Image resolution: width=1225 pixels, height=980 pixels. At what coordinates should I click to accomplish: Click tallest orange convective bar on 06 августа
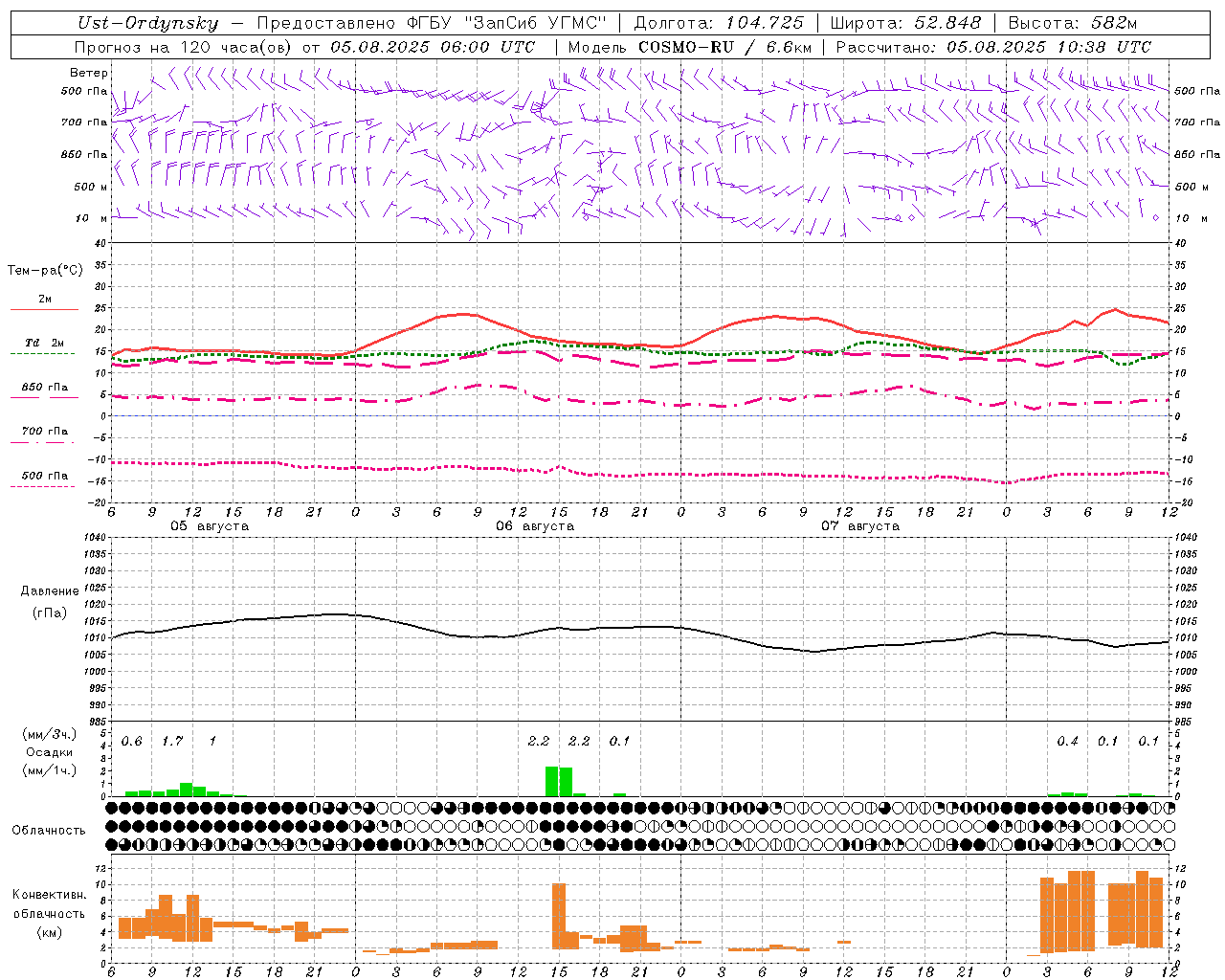click(559, 916)
